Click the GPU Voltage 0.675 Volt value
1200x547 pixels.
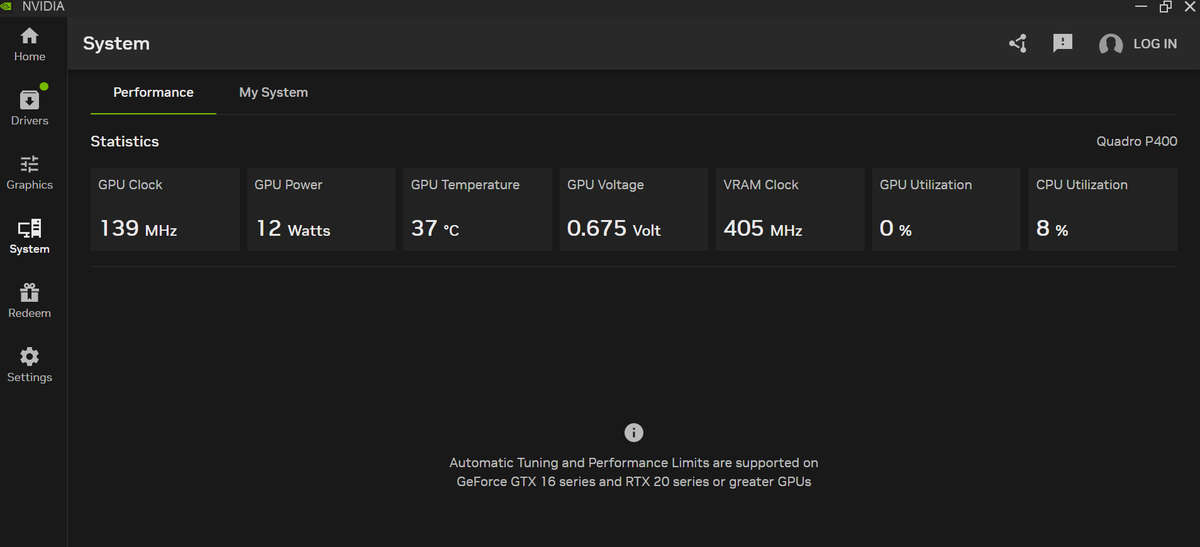pos(614,229)
